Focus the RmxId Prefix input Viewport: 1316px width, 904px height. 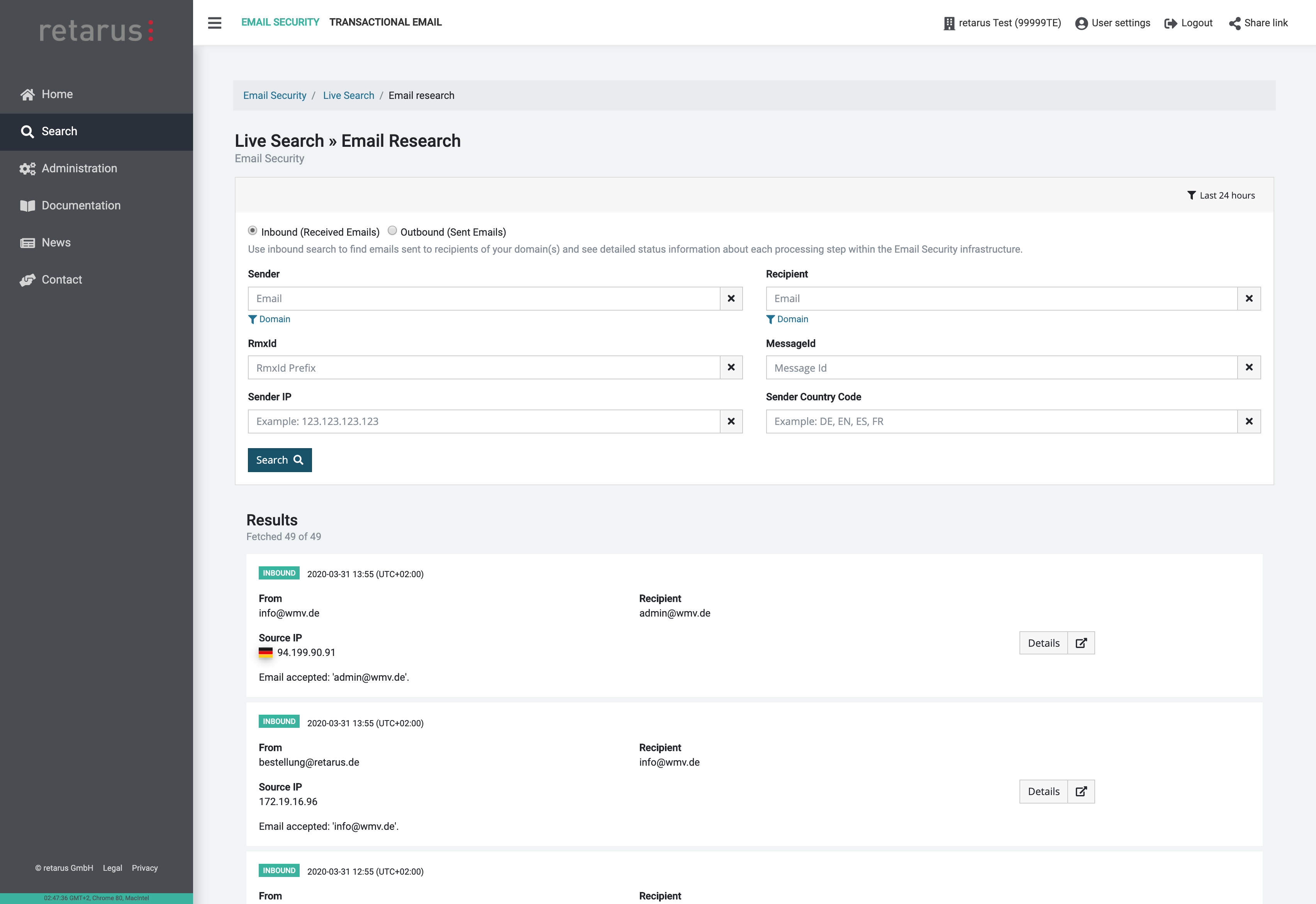click(x=483, y=368)
